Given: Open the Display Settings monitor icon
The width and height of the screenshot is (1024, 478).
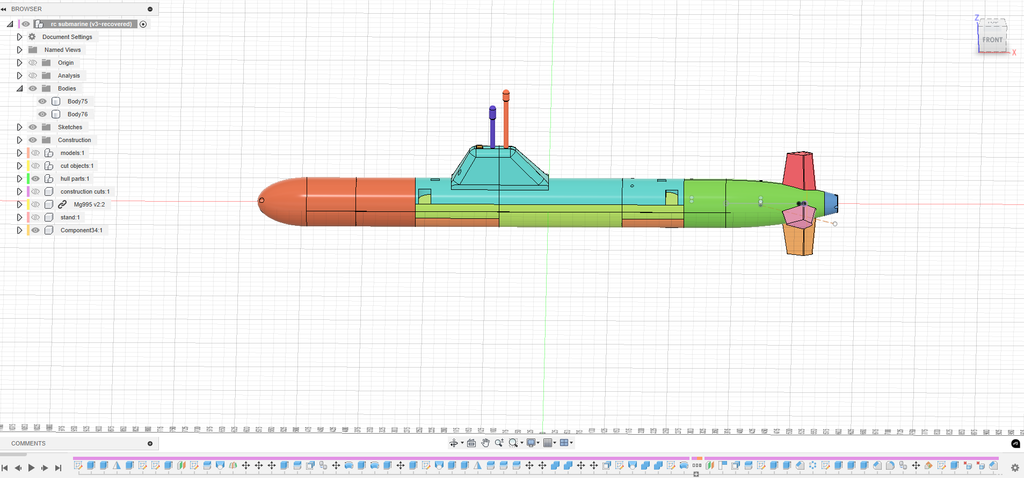Looking at the screenshot, I should 531,443.
